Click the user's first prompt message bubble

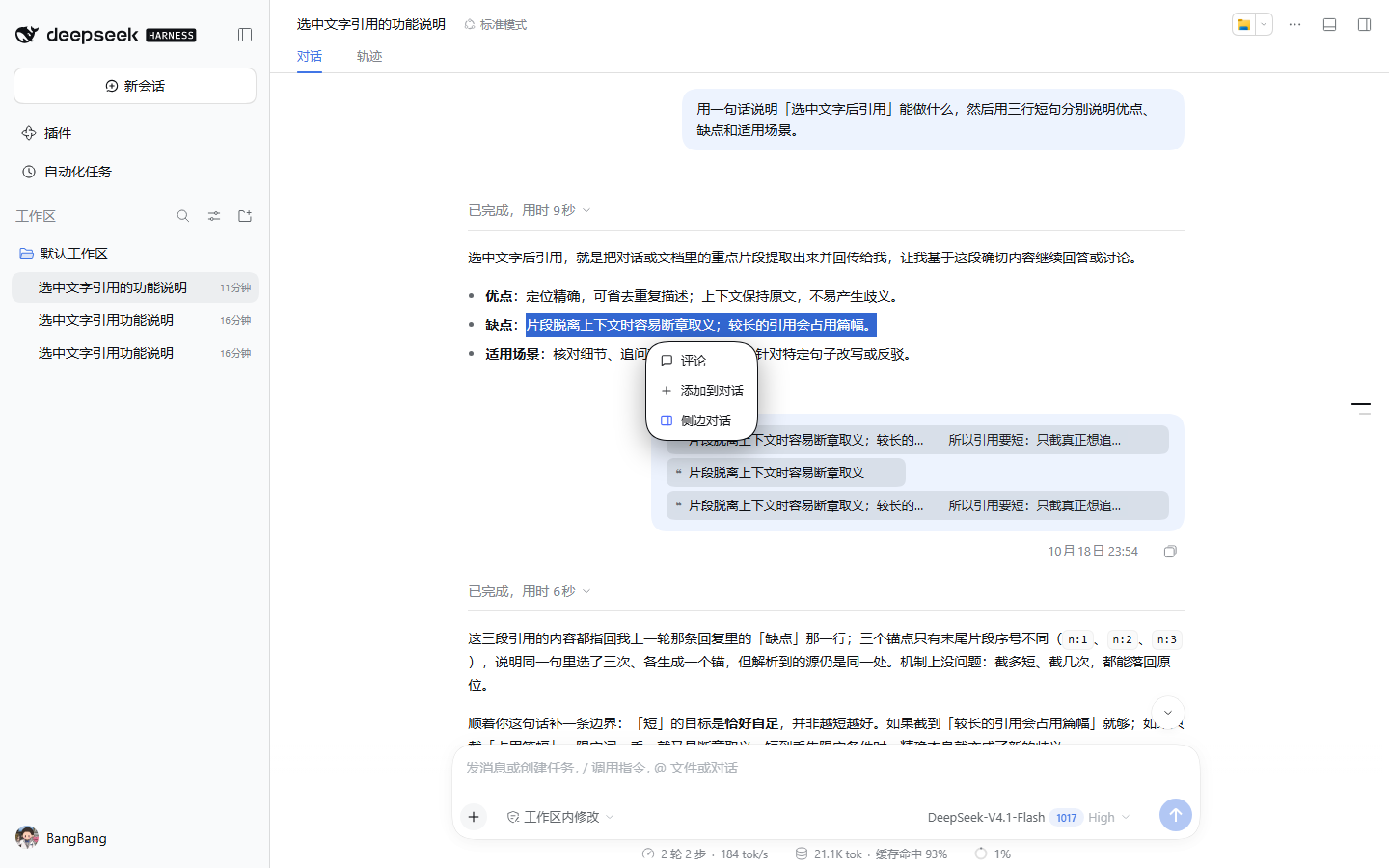click(x=933, y=120)
